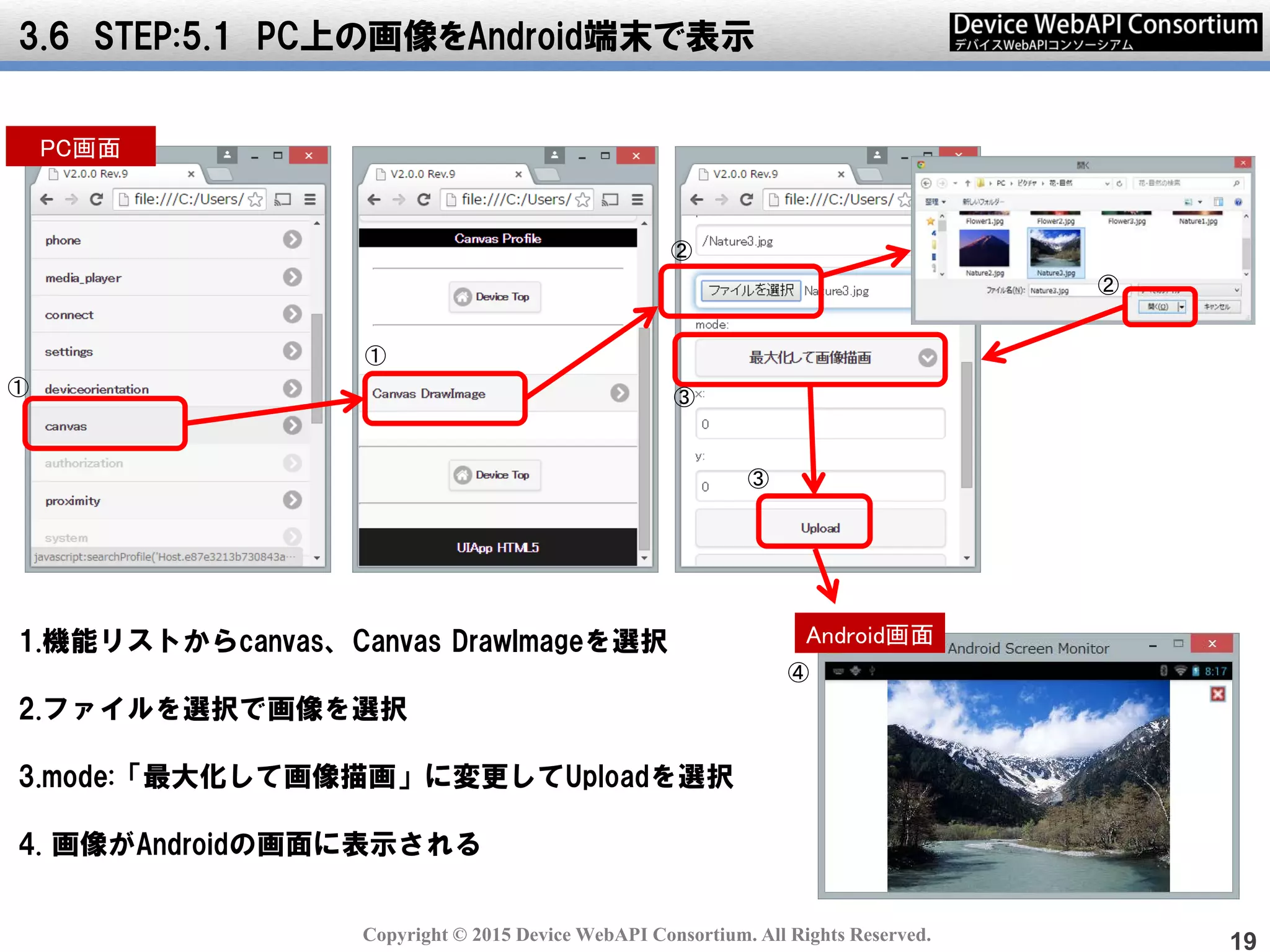Viewport: 1270px width, 952px height.
Task: Open settings profile arrow icon
Action: coord(292,351)
